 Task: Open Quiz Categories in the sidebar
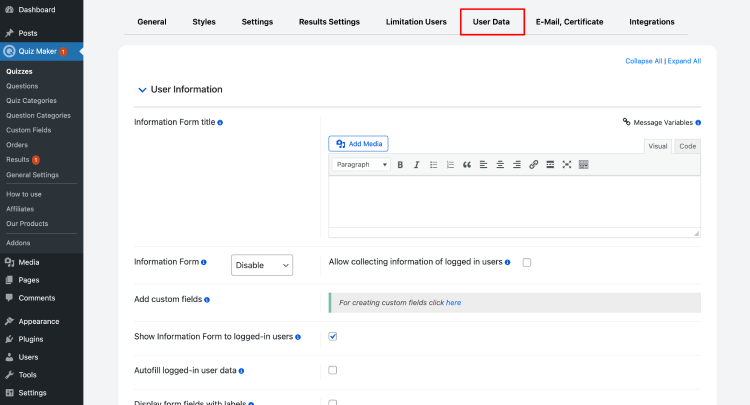(31, 101)
